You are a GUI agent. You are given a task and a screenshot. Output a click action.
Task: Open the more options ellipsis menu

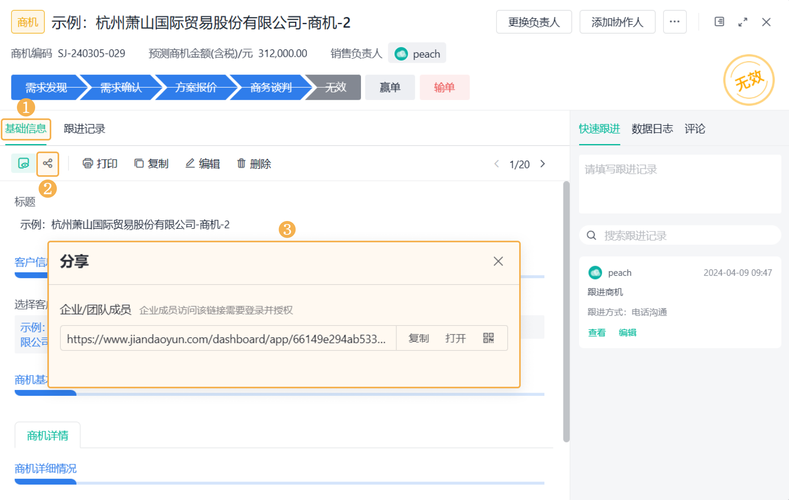pyautogui.click(x=674, y=22)
